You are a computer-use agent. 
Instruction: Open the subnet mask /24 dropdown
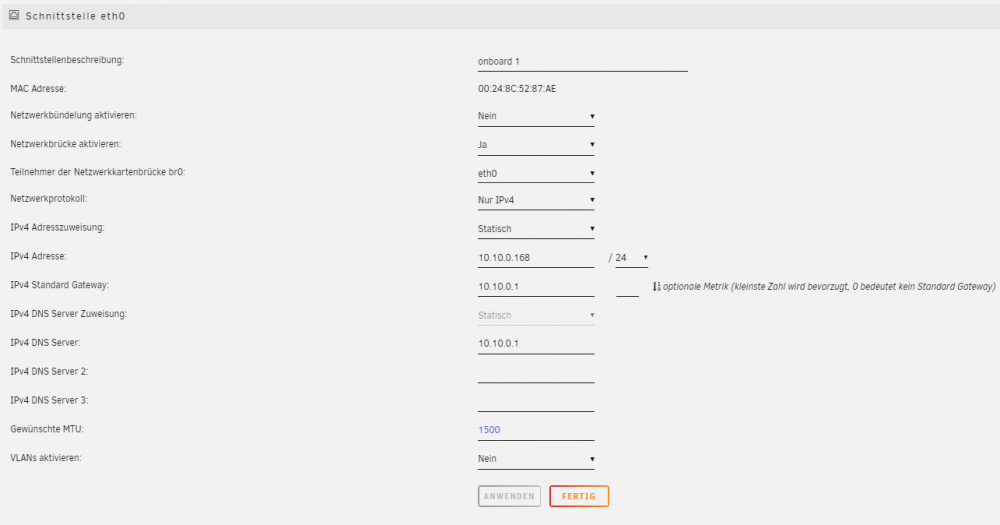click(631, 258)
